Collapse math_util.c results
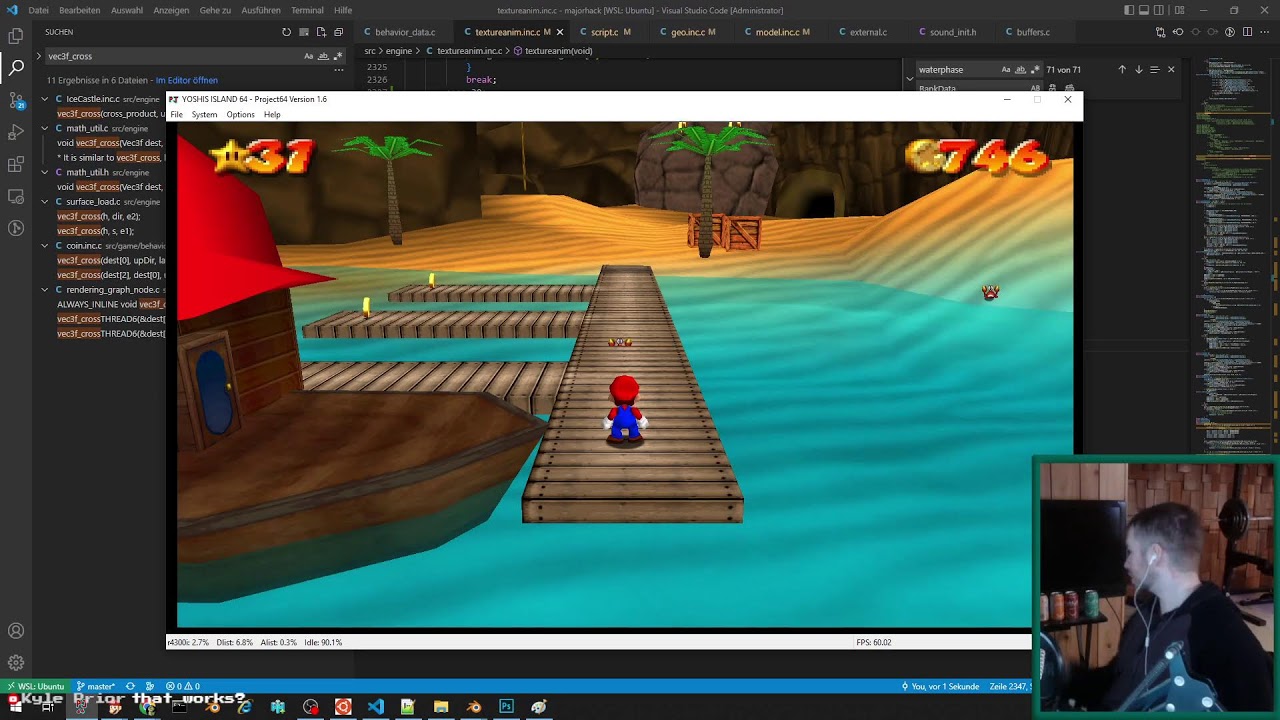The image size is (1280, 720). [x=44, y=128]
